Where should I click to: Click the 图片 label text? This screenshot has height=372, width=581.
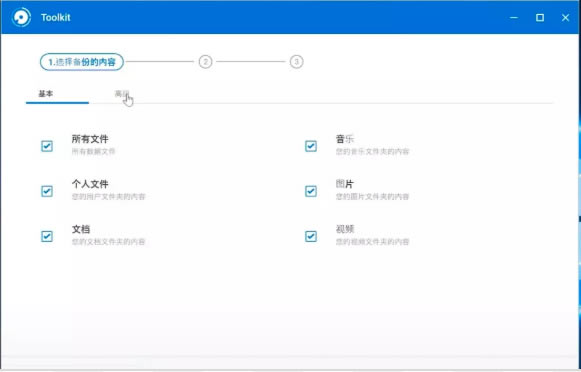click(x=345, y=184)
